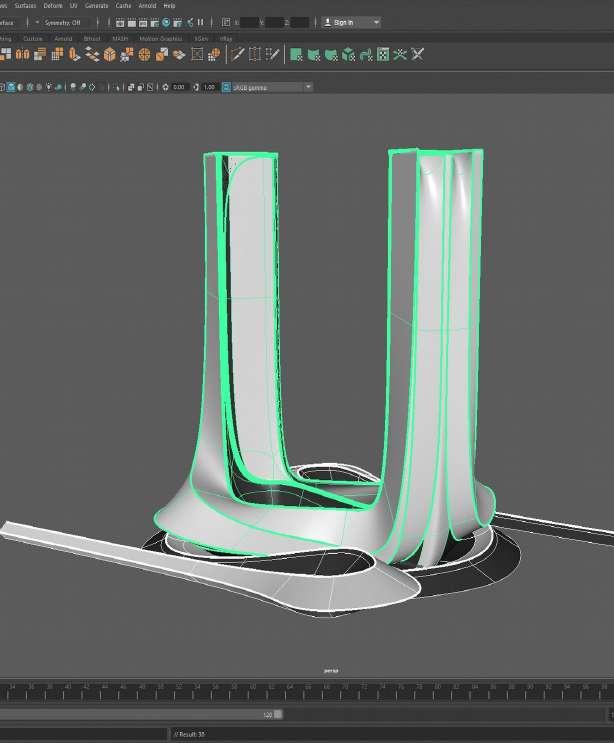Toggle the color management view transform button
Screen dimensions: 614x743
(226, 87)
